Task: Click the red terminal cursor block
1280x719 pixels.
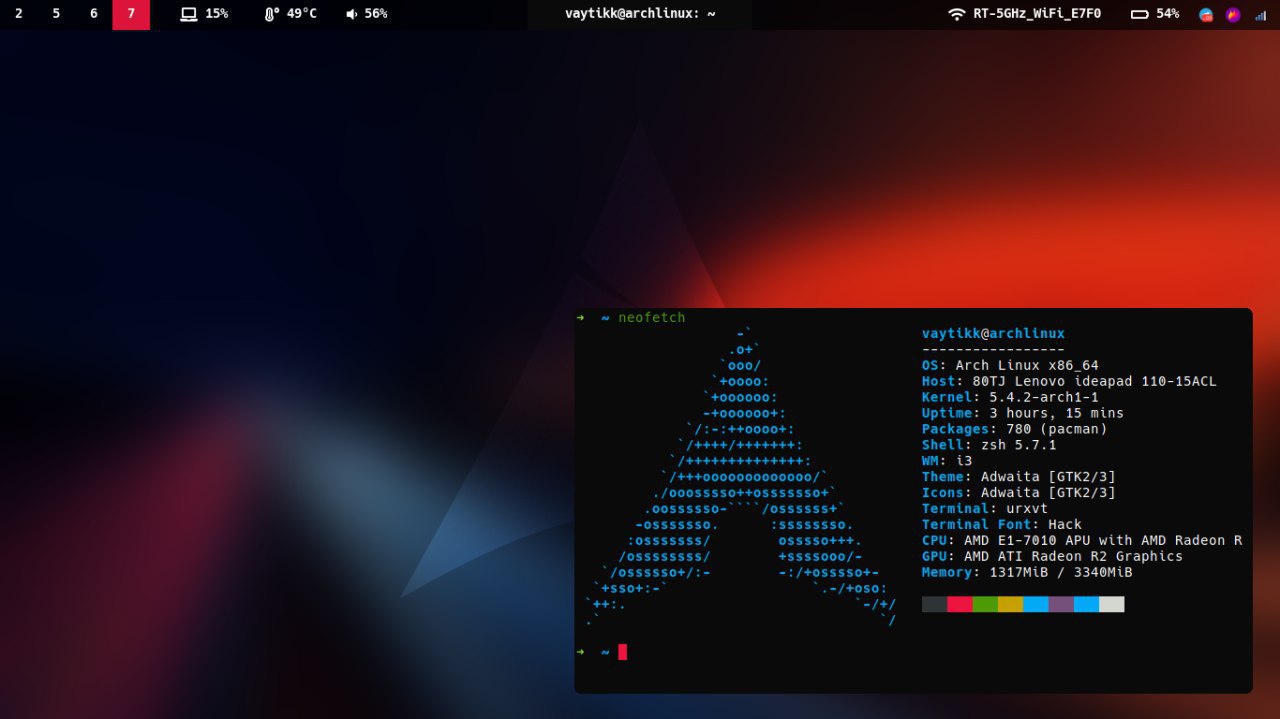Action: pyautogui.click(x=622, y=652)
